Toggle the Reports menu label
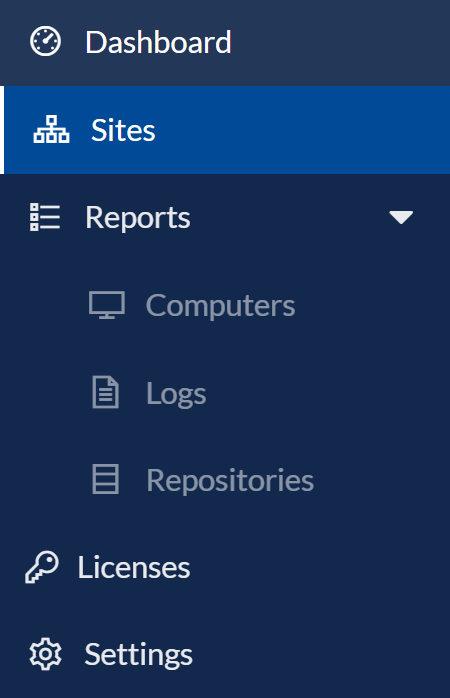 [x=138, y=218]
